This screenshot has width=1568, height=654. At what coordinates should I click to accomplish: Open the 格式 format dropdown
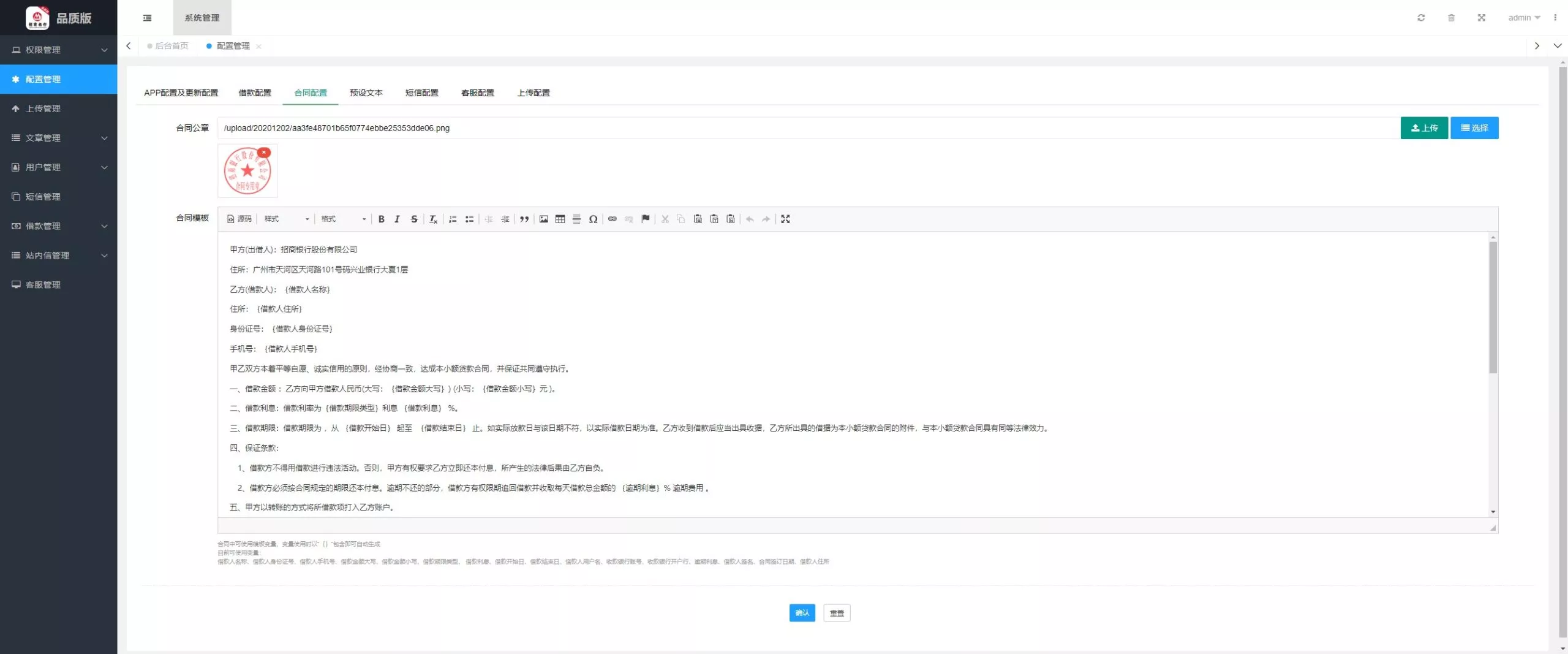point(343,219)
